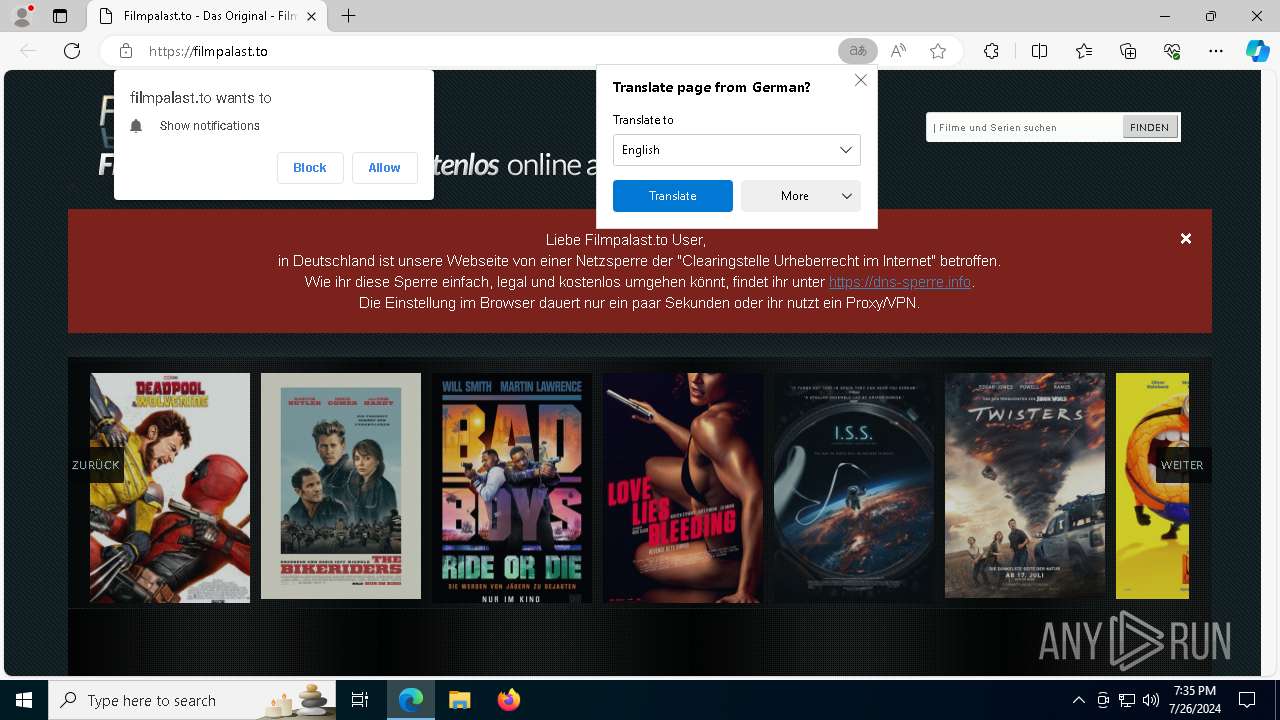This screenshot has height=720, width=1280.
Task: Show hidden system tray icons
Action: click(x=1078, y=700)
